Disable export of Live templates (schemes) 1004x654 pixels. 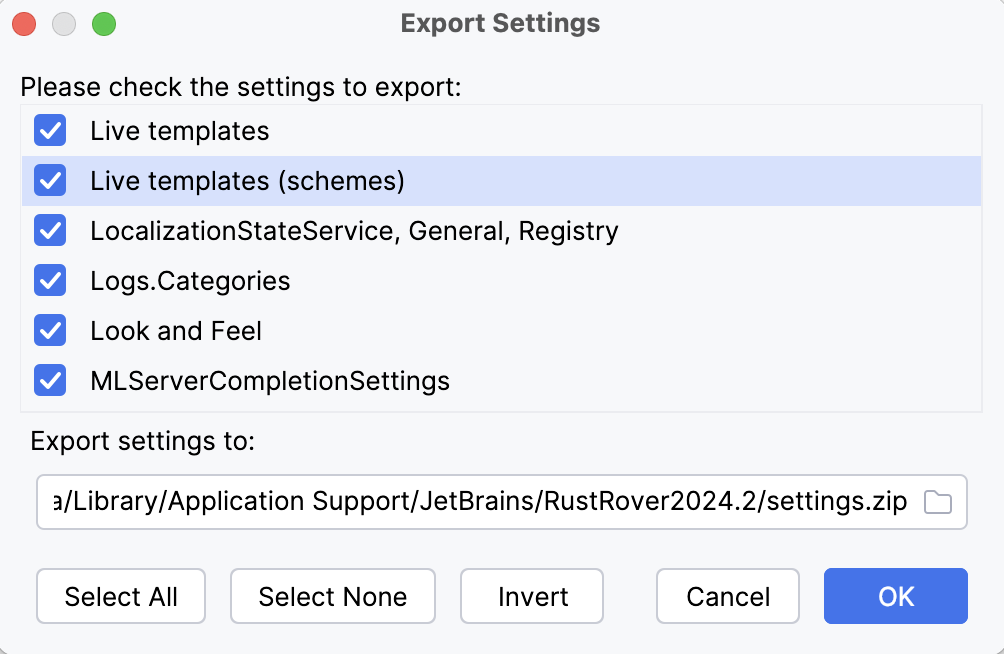pyautogui.click(x=50, y=180)
